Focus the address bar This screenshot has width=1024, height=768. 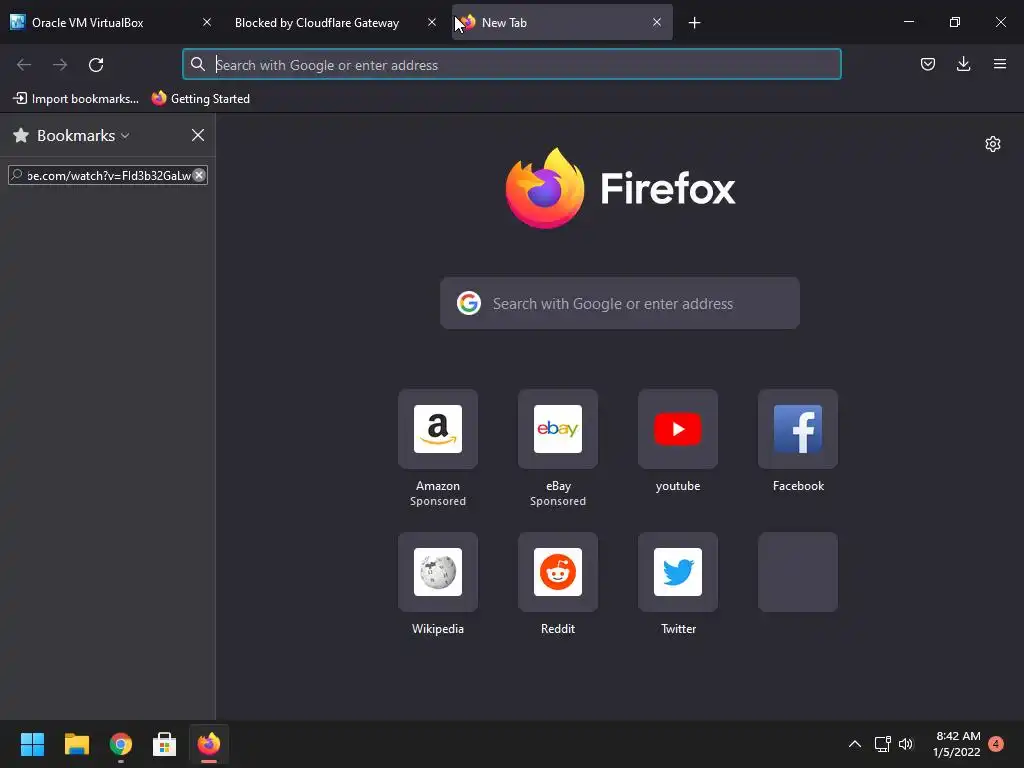click(511, 65)
